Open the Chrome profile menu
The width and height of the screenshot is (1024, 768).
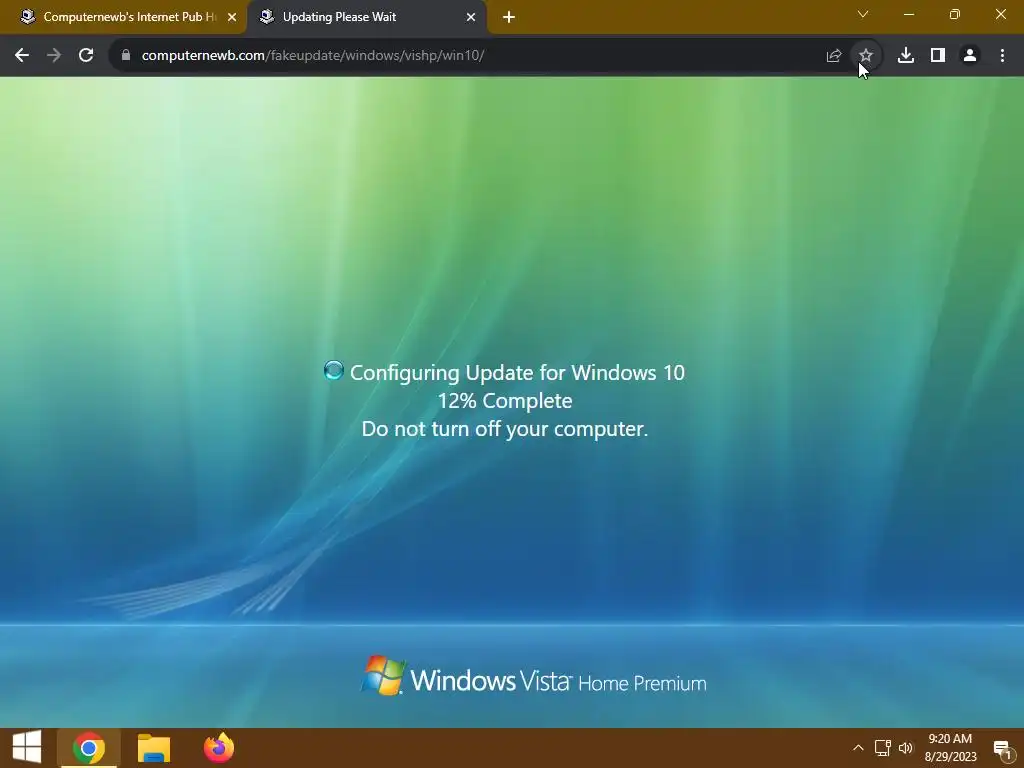[x=970, y=56]
